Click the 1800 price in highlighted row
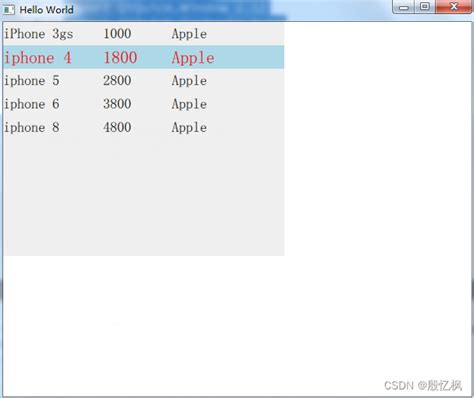Viewport: 474px width, 398px height. click(120, 58)
